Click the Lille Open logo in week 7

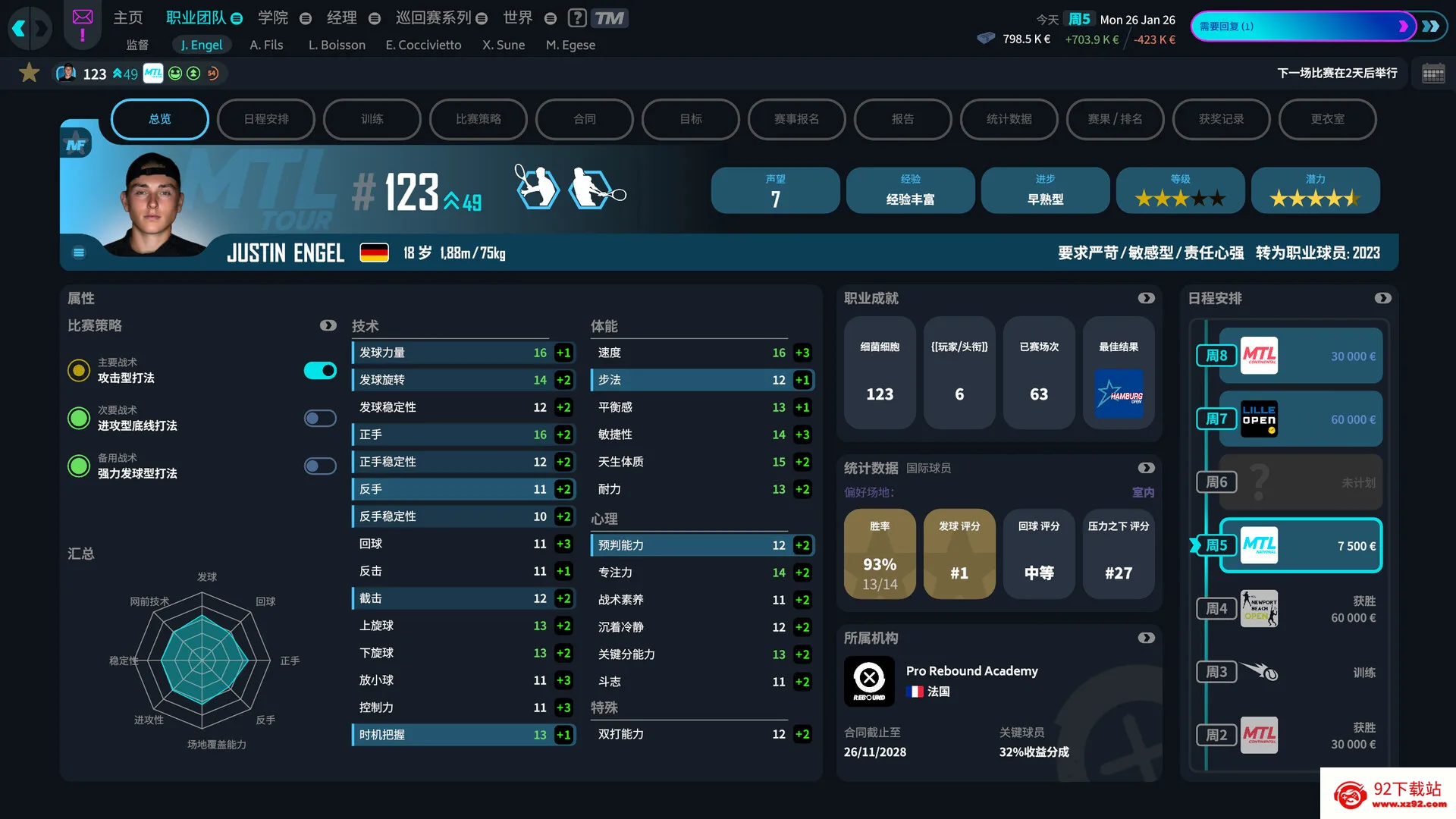tap(1259, 419)
